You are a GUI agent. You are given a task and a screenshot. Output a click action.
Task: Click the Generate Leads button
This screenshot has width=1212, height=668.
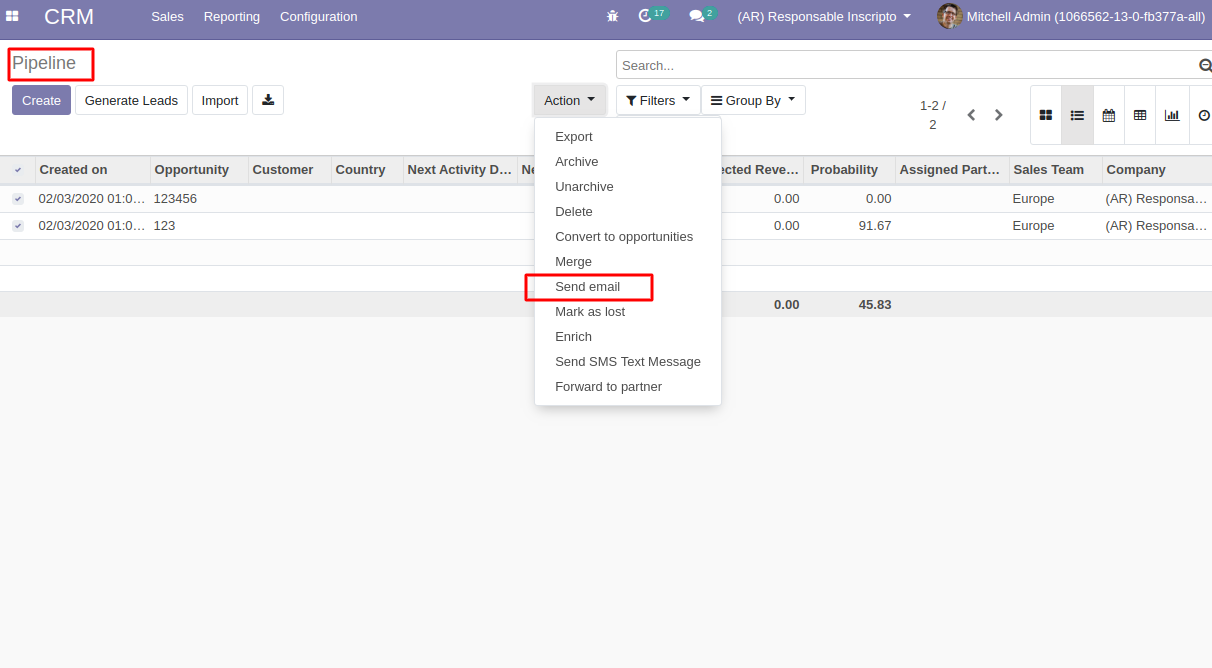click(131, 100)
